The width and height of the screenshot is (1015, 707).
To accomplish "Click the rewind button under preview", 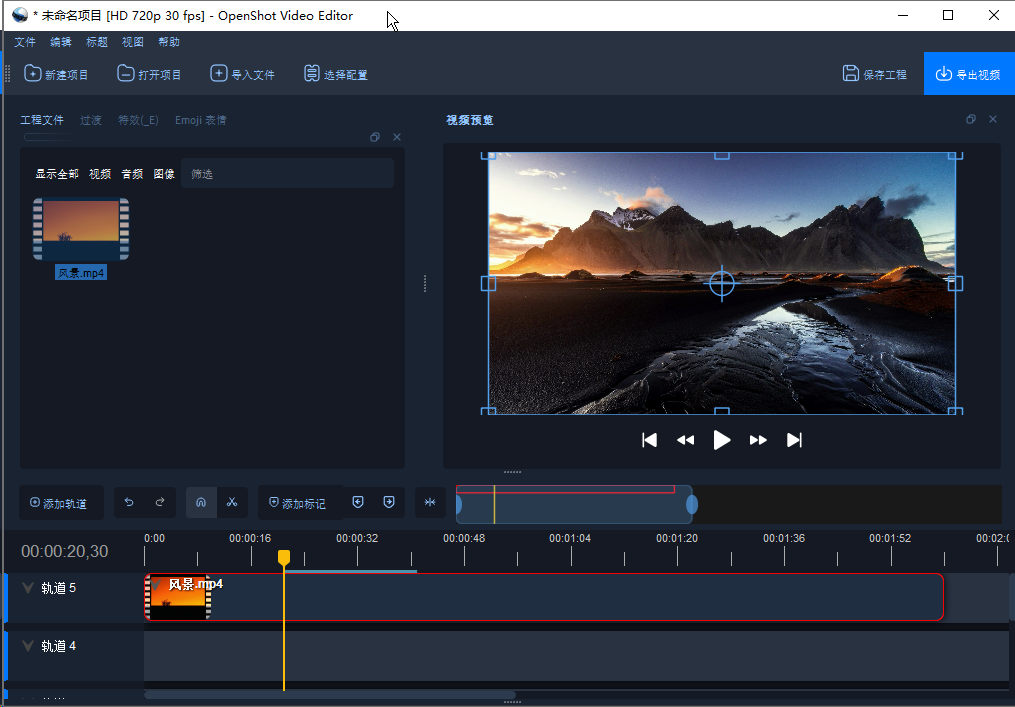I will pyautogui.click(x=685, y=440).
